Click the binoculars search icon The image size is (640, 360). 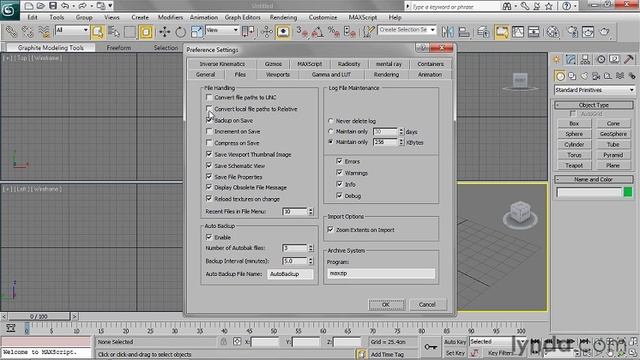pyautogui.click(x=507, y=6)
